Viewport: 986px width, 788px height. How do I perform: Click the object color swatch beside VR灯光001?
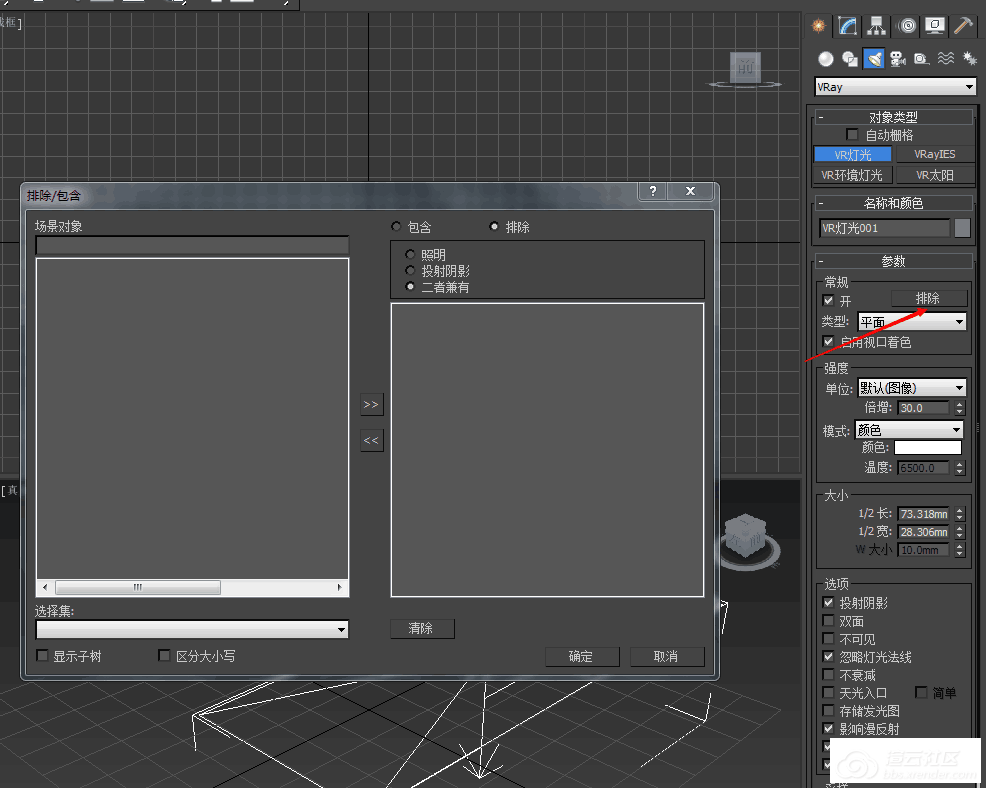tap(962, 228)
